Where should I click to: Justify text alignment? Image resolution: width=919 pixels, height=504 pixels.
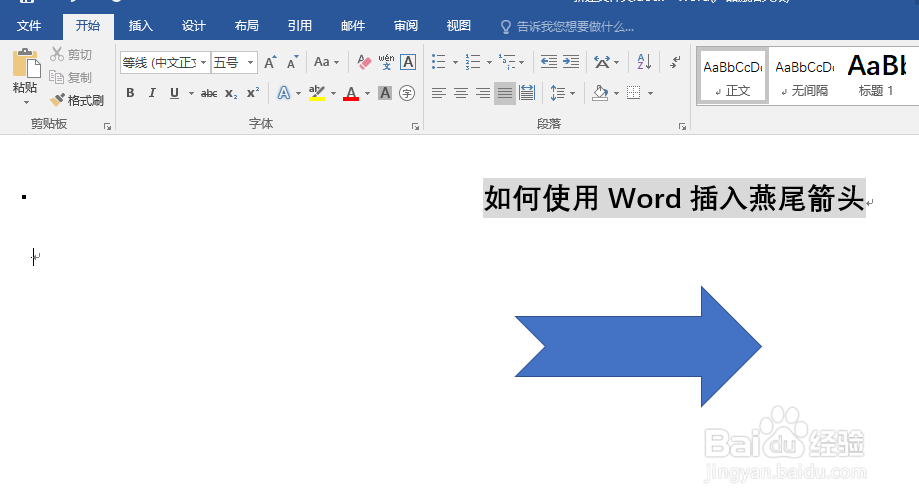(505, 93)
